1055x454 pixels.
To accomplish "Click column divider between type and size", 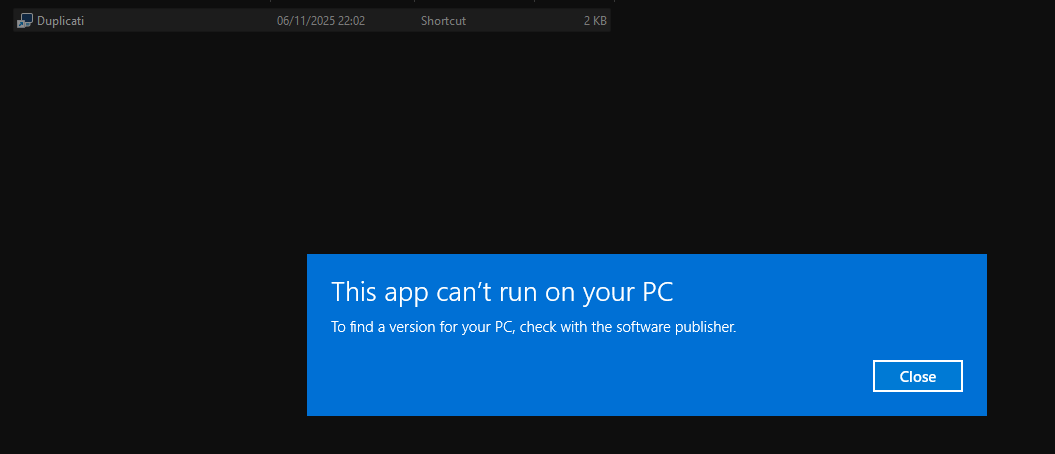I will pyautogui.click(x=534, y=3).
